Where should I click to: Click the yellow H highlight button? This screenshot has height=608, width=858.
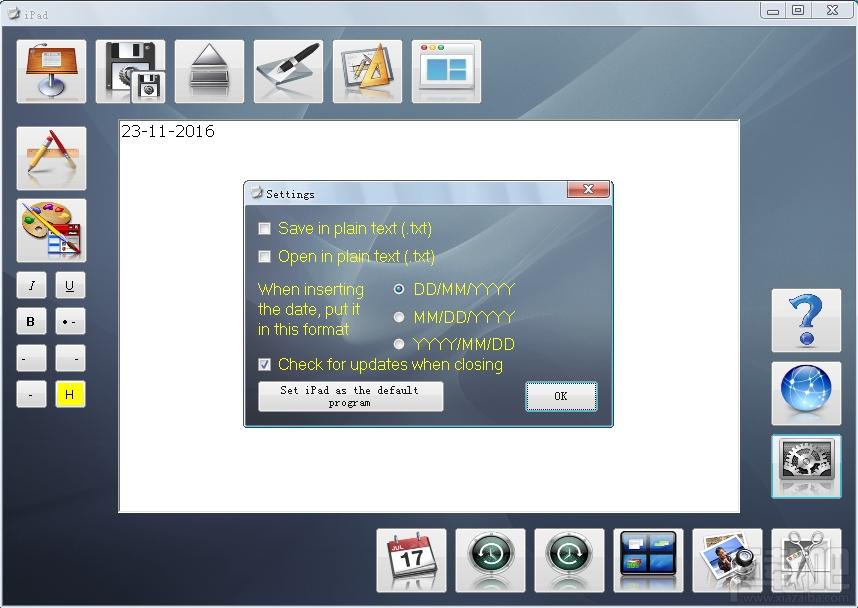70,394
